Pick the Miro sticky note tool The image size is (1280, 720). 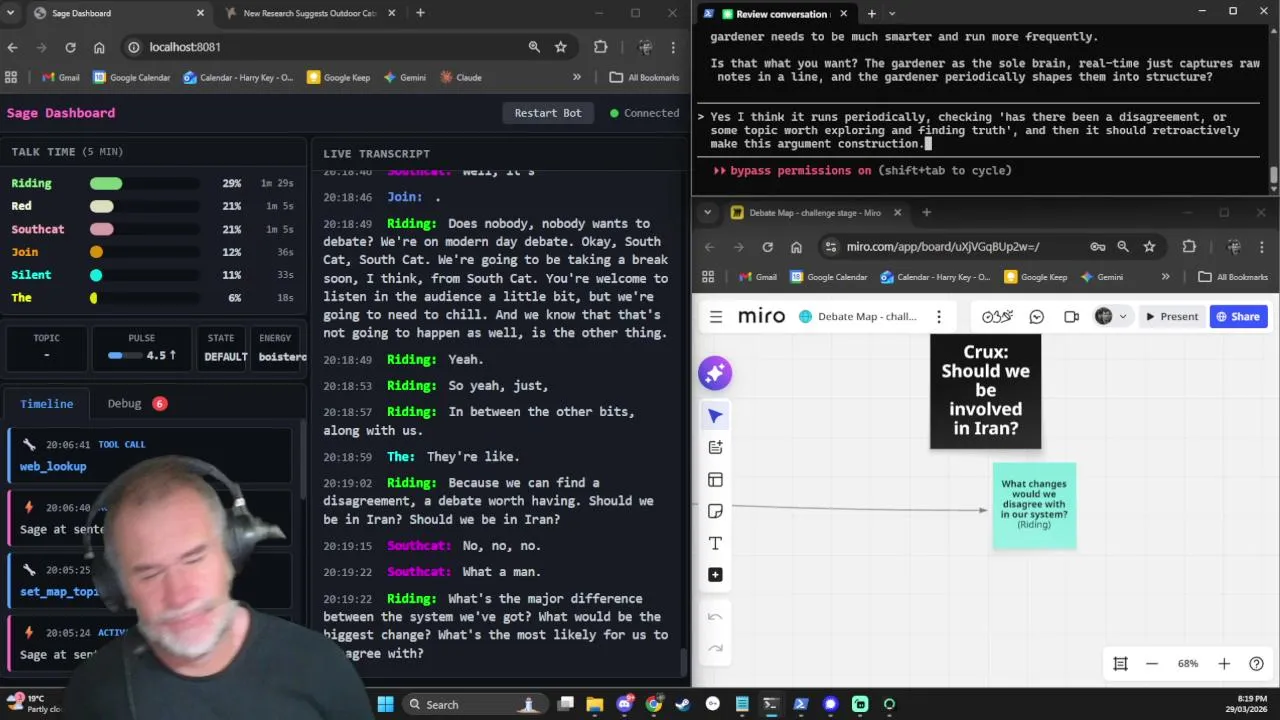click(x=715, y=511)
